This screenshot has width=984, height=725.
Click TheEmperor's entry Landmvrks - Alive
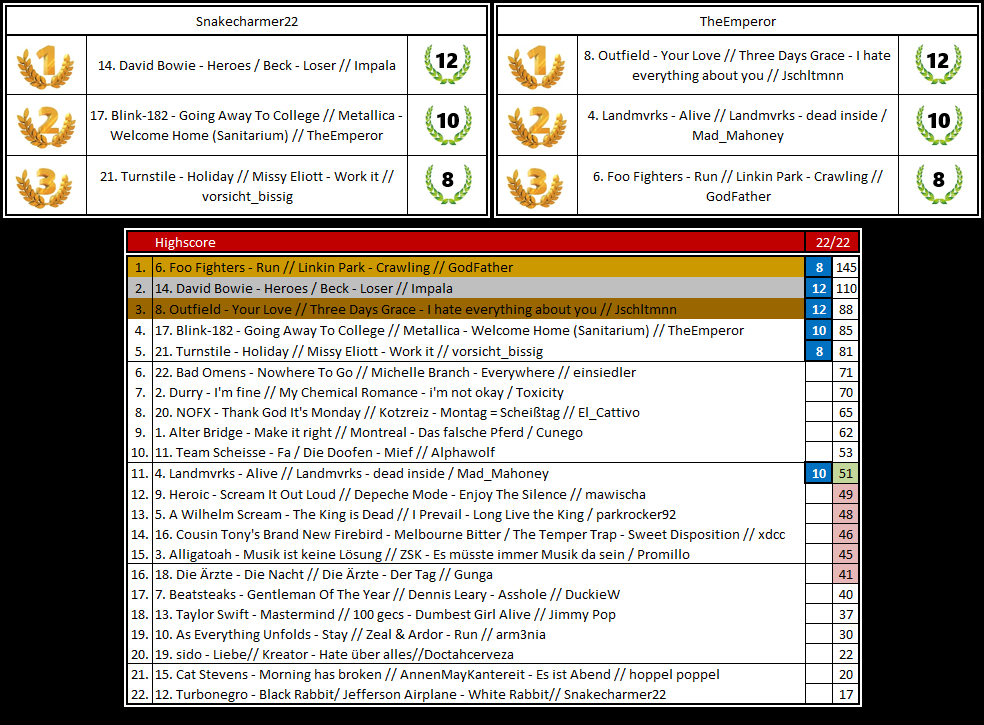[738, 126]
